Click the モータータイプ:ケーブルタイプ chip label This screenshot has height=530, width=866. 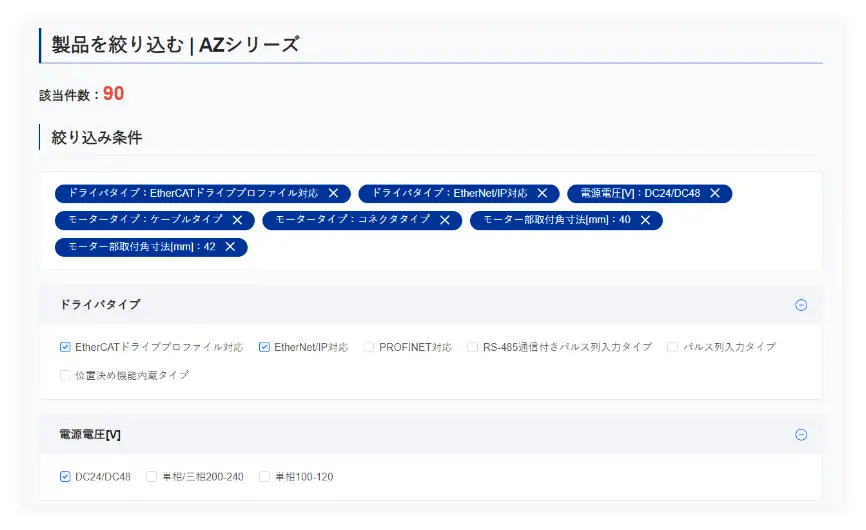point(145,220)
